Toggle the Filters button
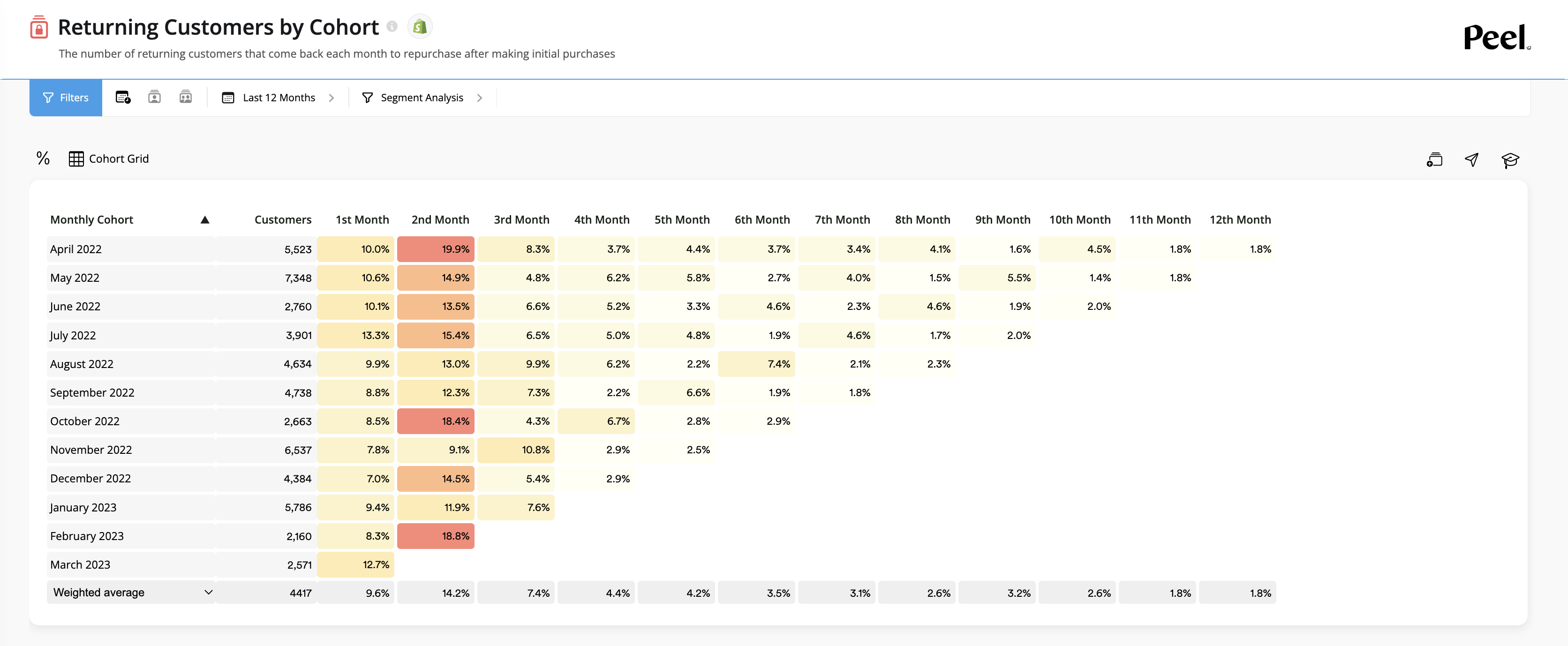 tap(66, 98)
